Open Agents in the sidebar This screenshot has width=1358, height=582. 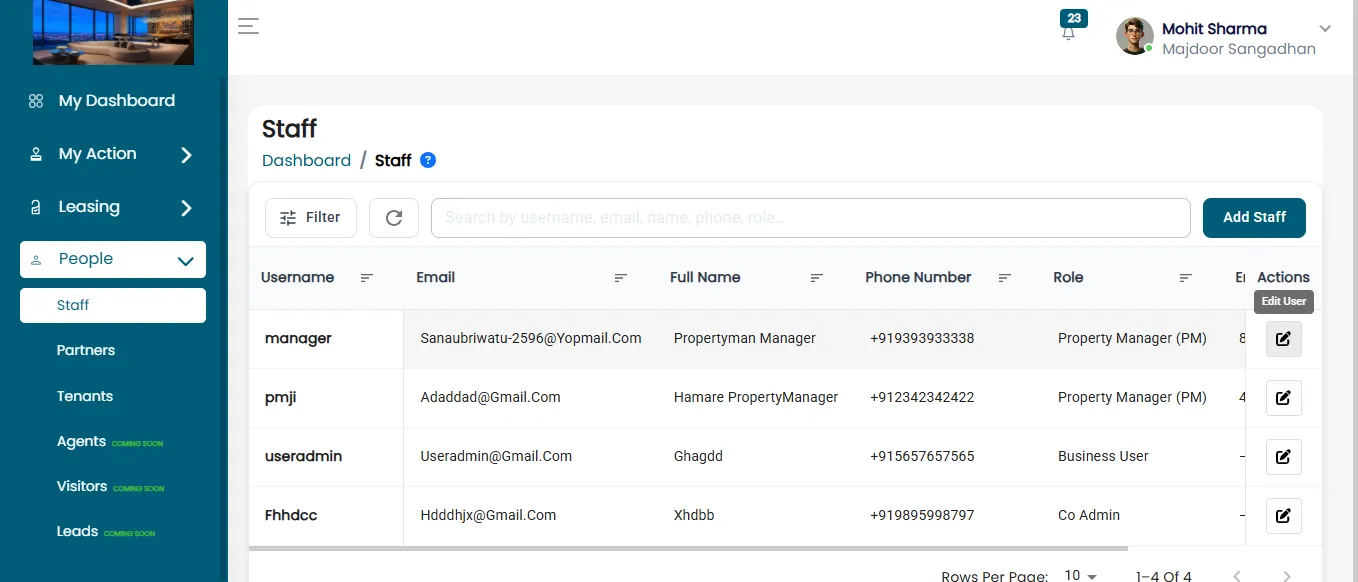pyautogui.click(x=81, y=442)
